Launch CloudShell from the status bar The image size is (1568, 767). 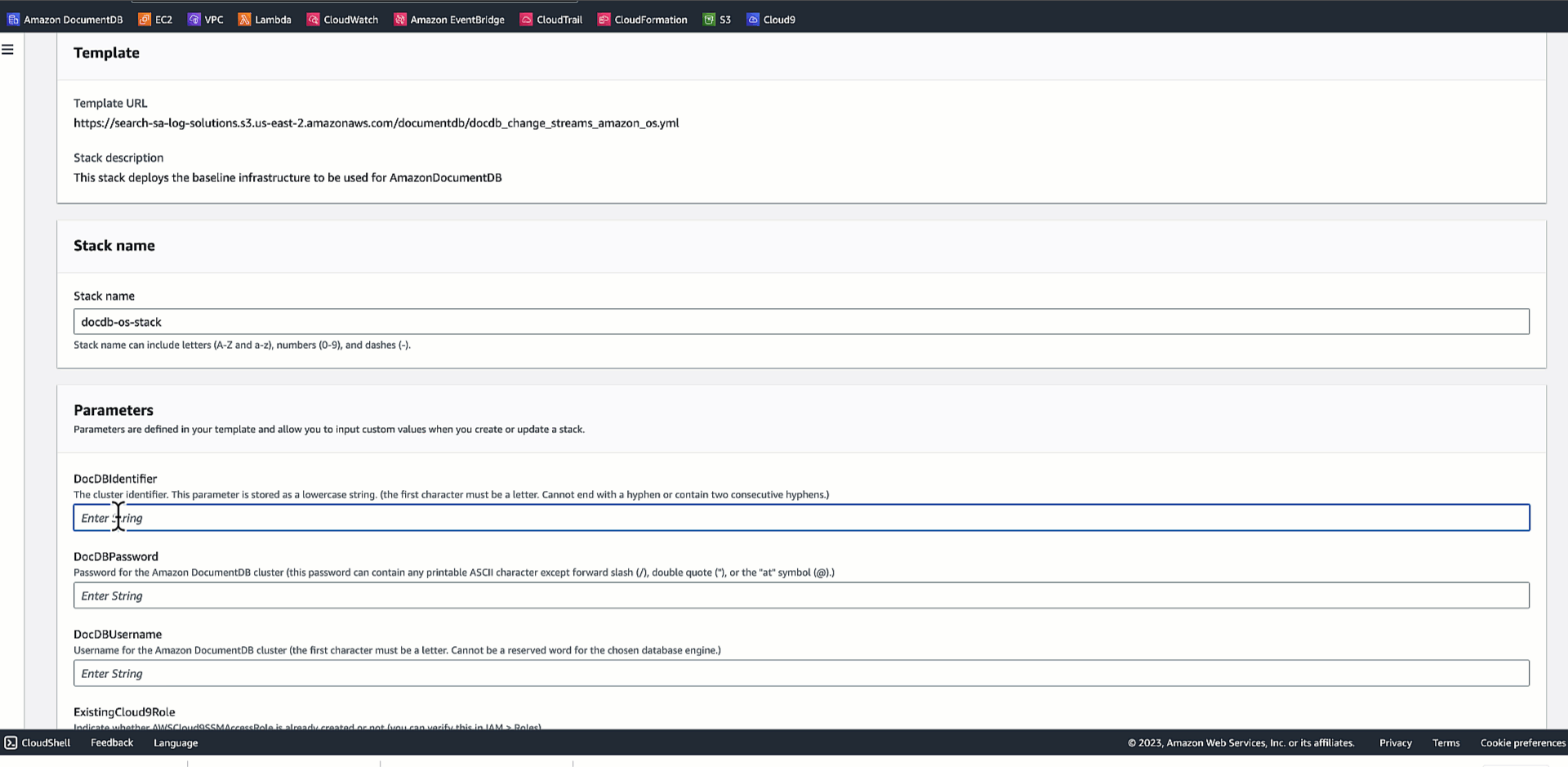(38, 742)
